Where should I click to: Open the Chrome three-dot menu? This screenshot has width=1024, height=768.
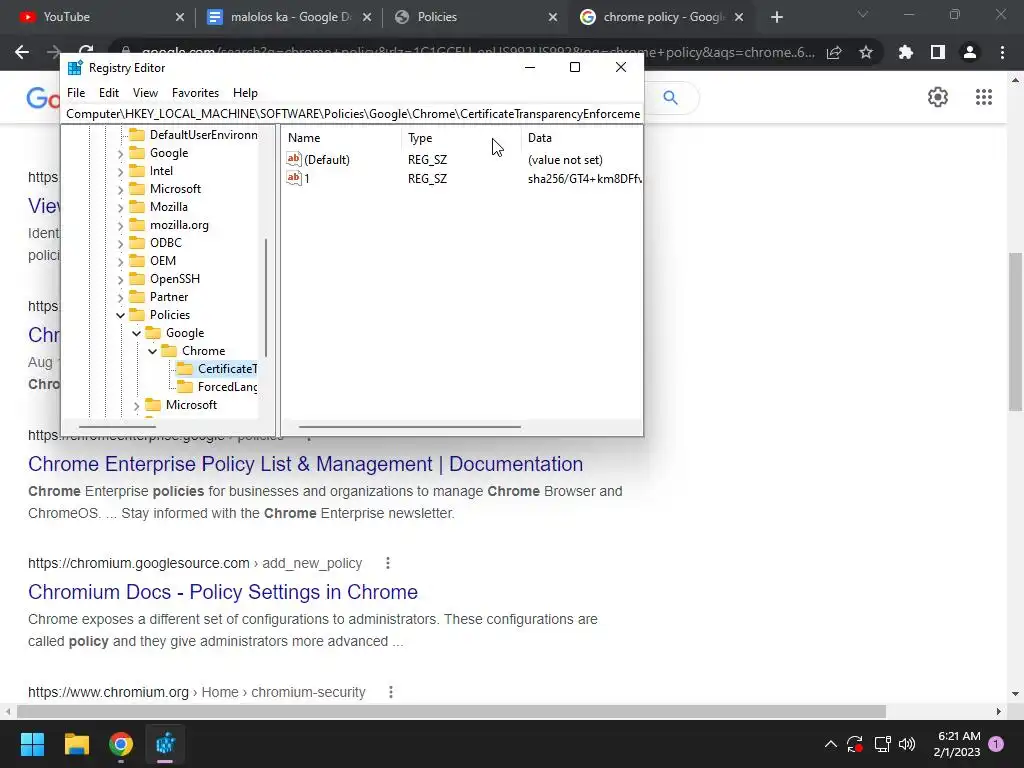pos(1002,52)
